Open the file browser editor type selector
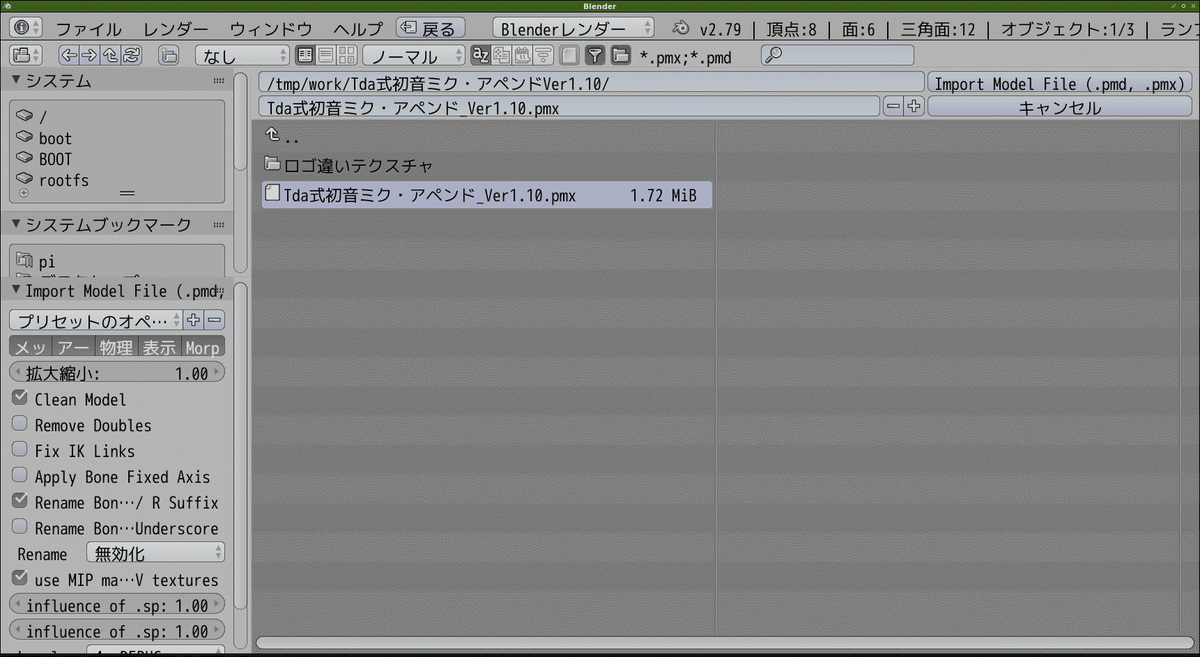1200x657 pixels. [x=26, y=56]
